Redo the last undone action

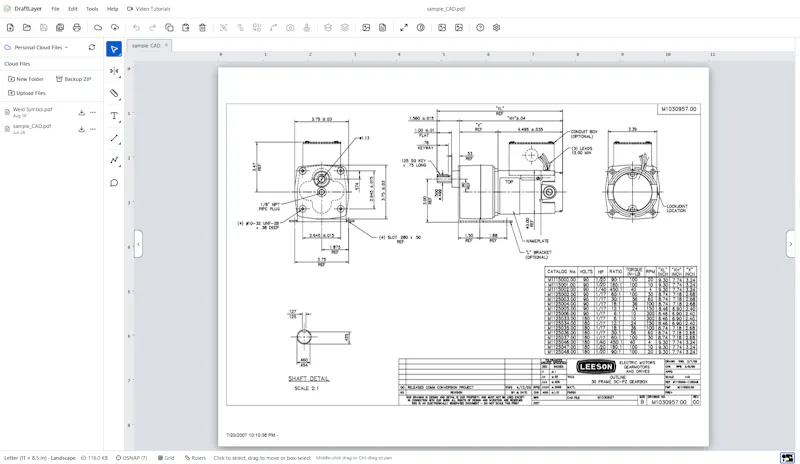click(x=153, y=28)
